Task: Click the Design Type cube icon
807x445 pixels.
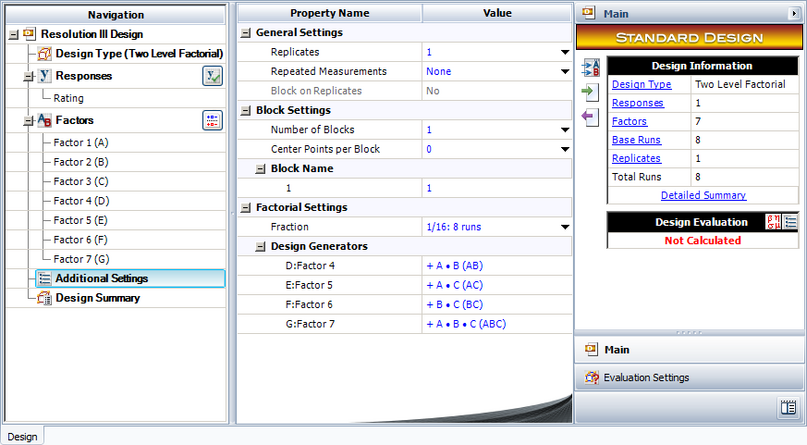Action: tap(45, 54)
